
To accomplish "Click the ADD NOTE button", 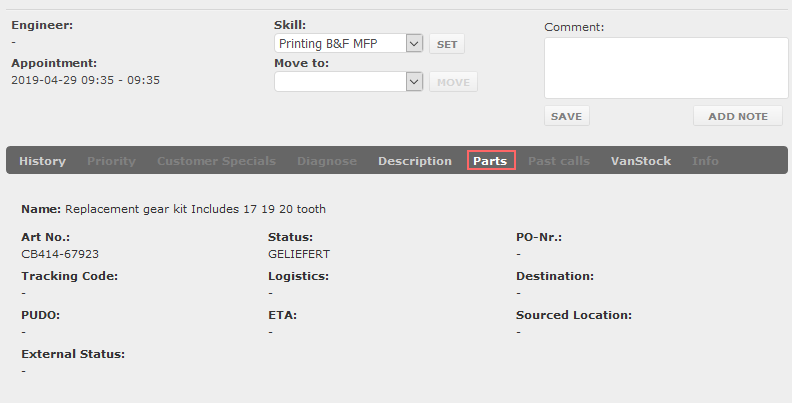I will coord(738,116).
